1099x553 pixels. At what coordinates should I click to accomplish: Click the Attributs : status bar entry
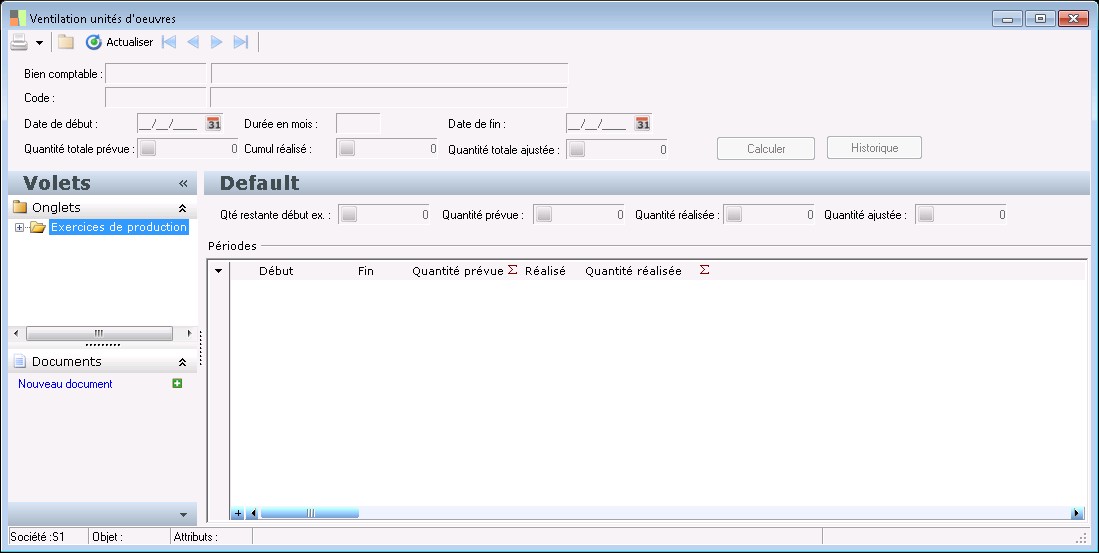click(x=196, y=537)
